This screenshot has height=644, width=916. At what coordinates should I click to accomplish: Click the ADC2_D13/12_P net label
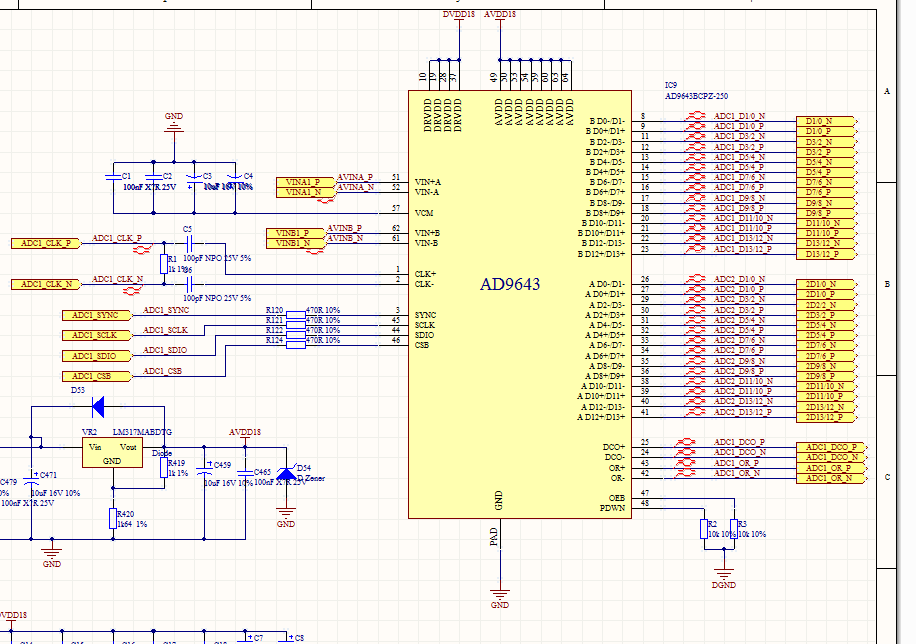[742, 412]
